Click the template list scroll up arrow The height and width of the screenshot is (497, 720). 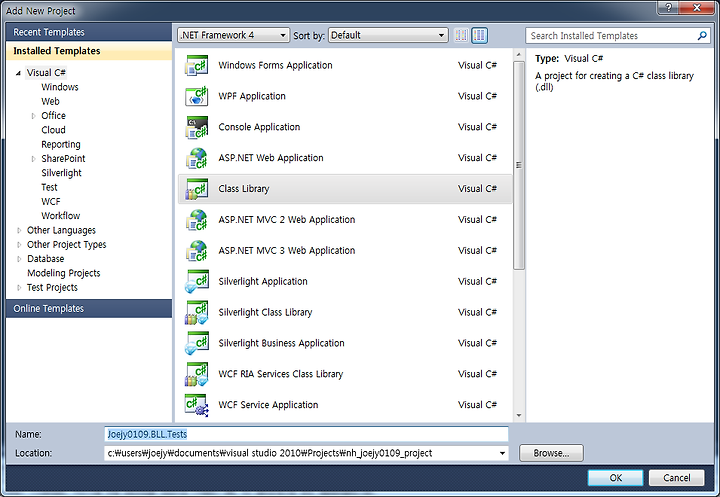pyautogui.click(x=518, y=55)
